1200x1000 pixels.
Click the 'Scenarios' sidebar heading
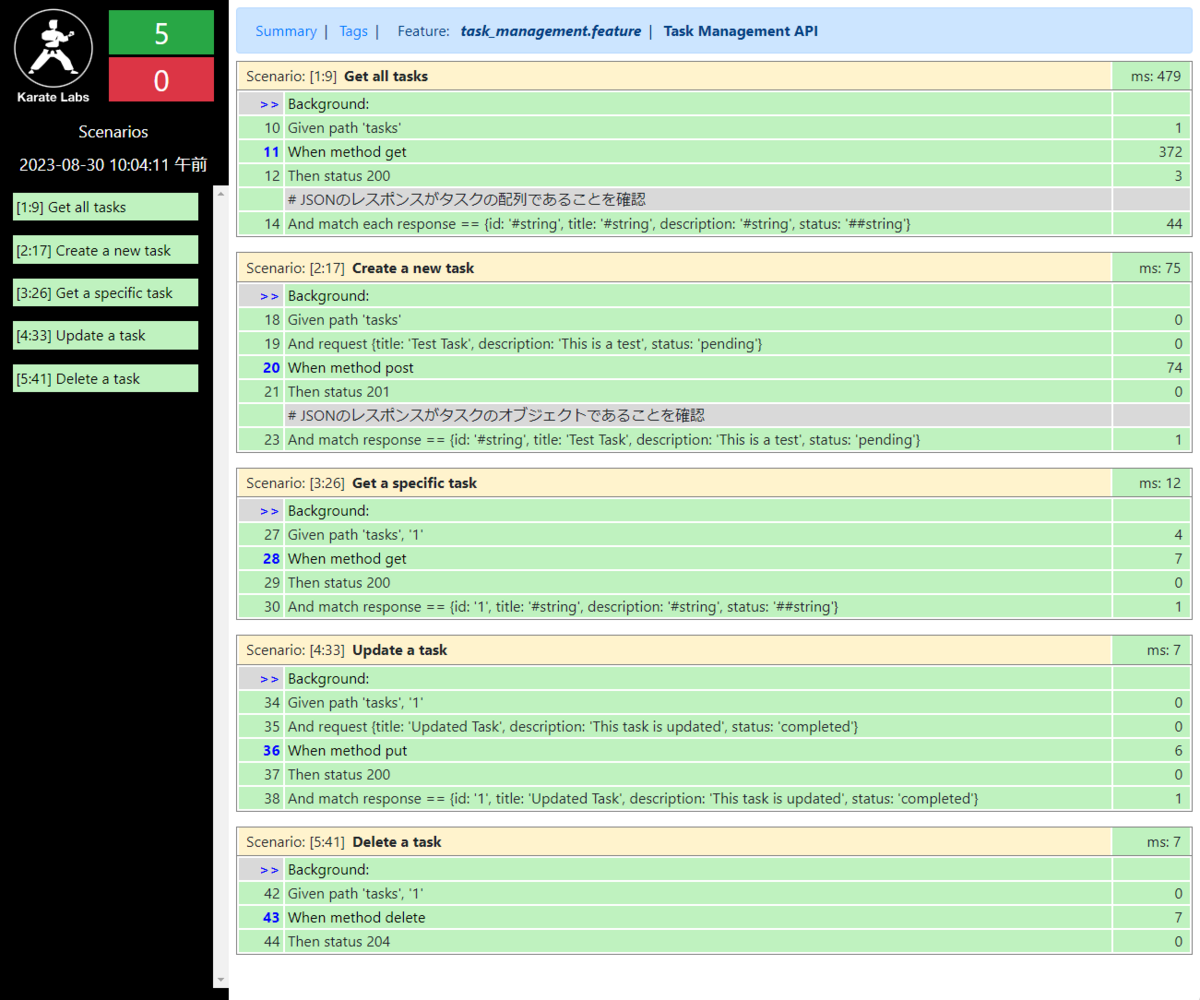point(113,132)
